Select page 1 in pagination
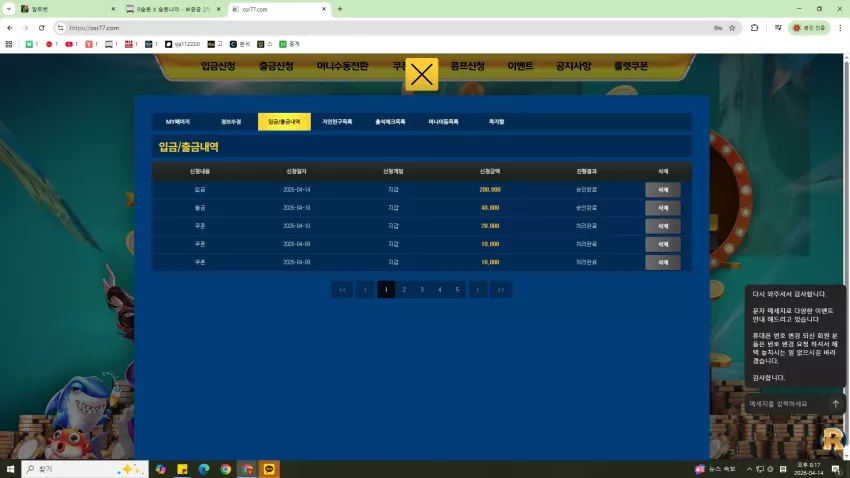The width and height of the screenshot is (850, 478). click(386, 289)
